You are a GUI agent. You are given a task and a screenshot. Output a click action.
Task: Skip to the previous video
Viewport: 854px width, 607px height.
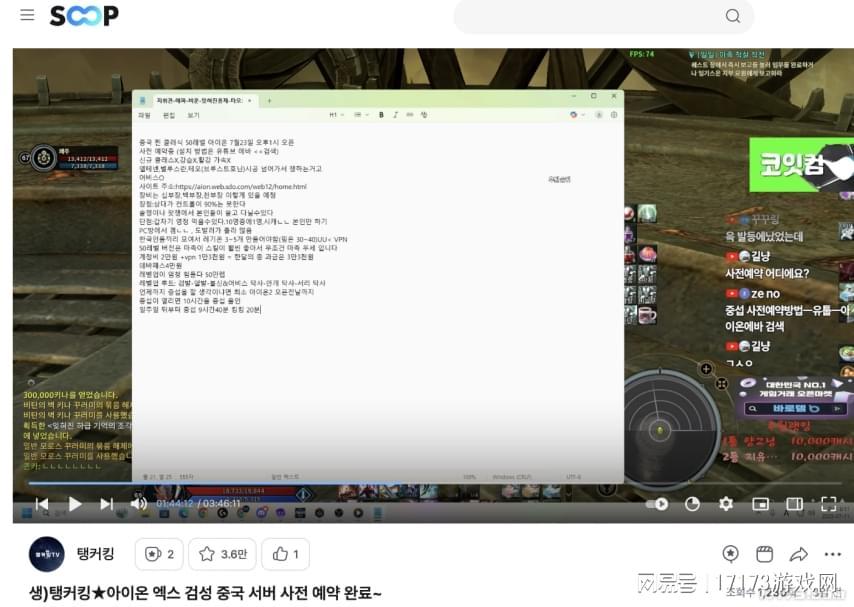(x=41, y=504)
